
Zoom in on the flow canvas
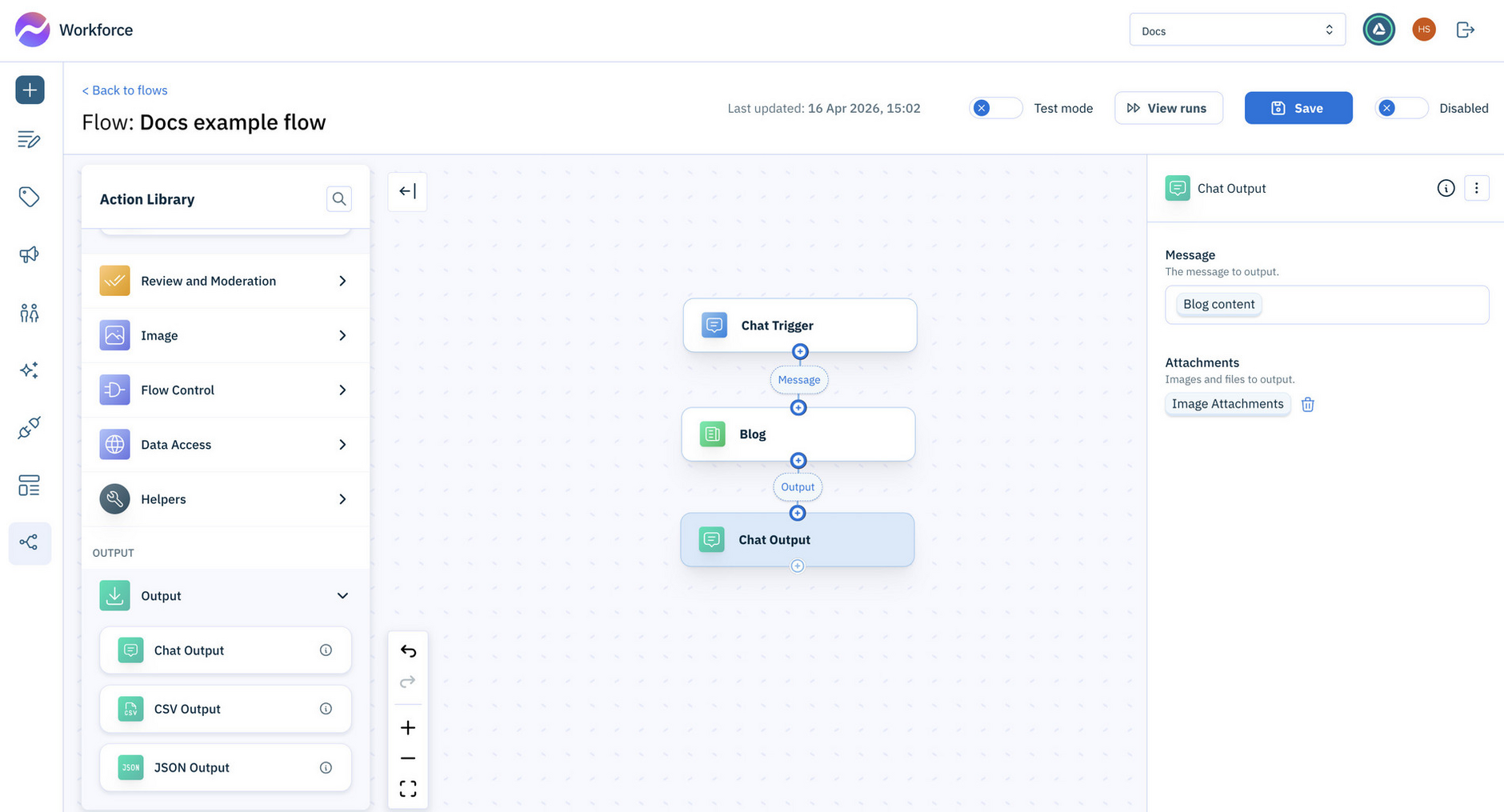pyautogui.click(x=408, y=727)
